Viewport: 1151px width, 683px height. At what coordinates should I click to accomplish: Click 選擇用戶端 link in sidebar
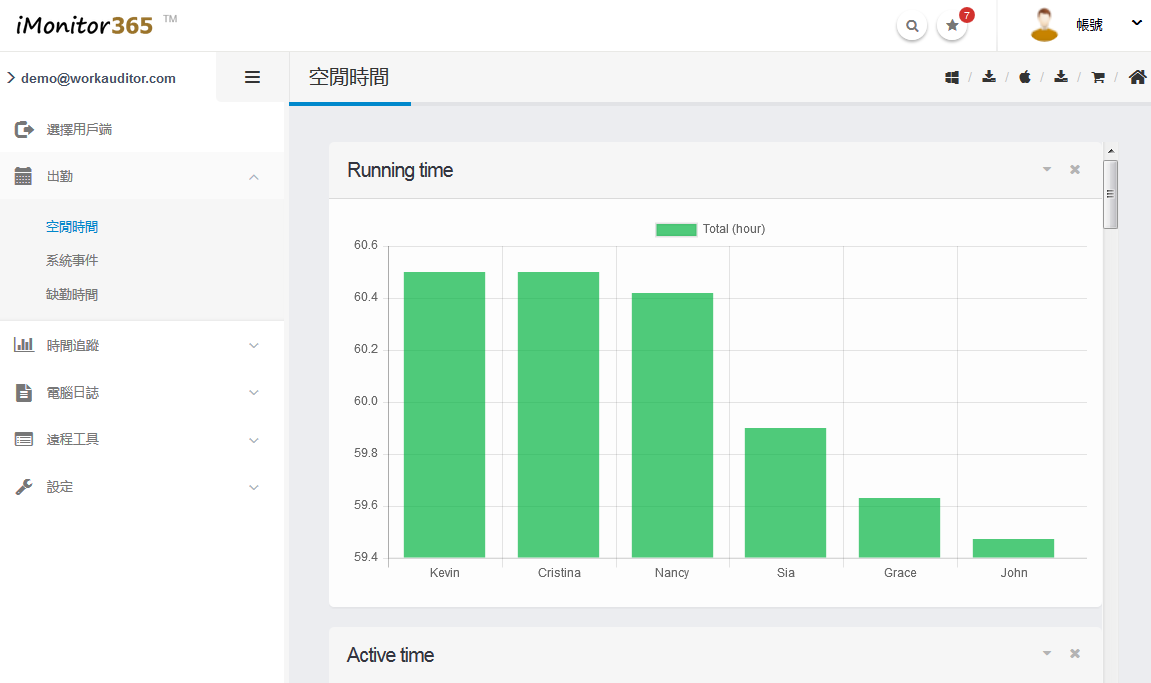79,130
